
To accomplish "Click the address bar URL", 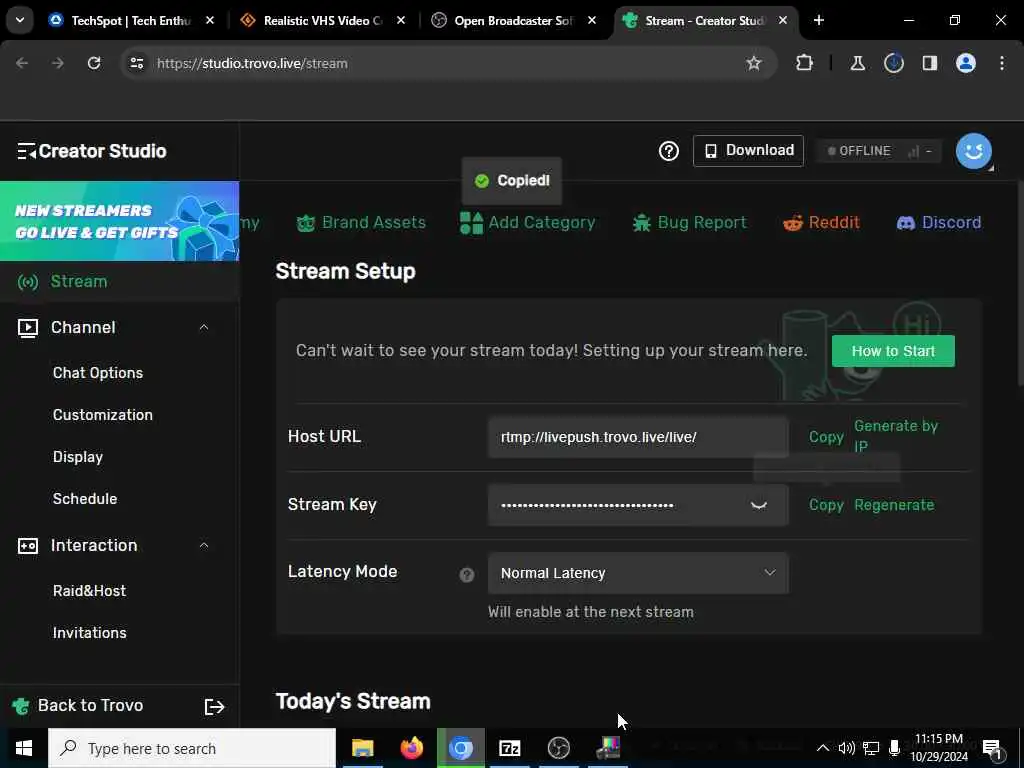I will point(252,63).
